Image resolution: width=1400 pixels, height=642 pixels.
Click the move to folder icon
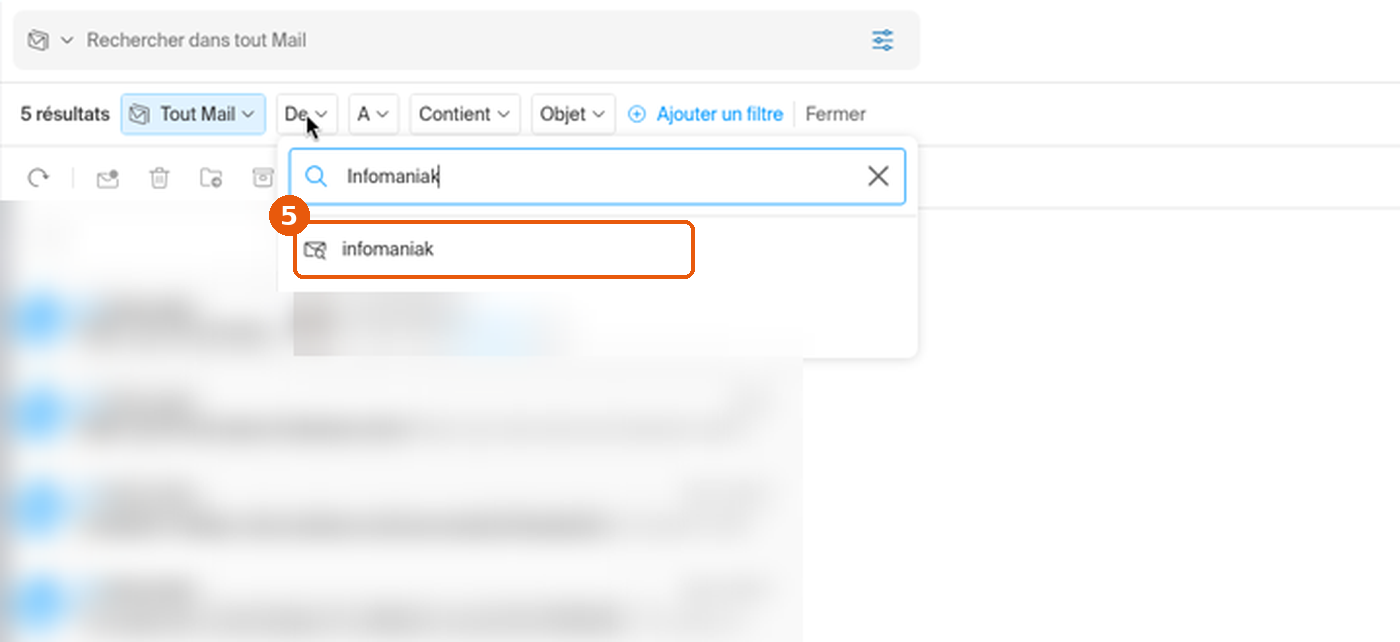pyautogui.click(x=211, y=178)
